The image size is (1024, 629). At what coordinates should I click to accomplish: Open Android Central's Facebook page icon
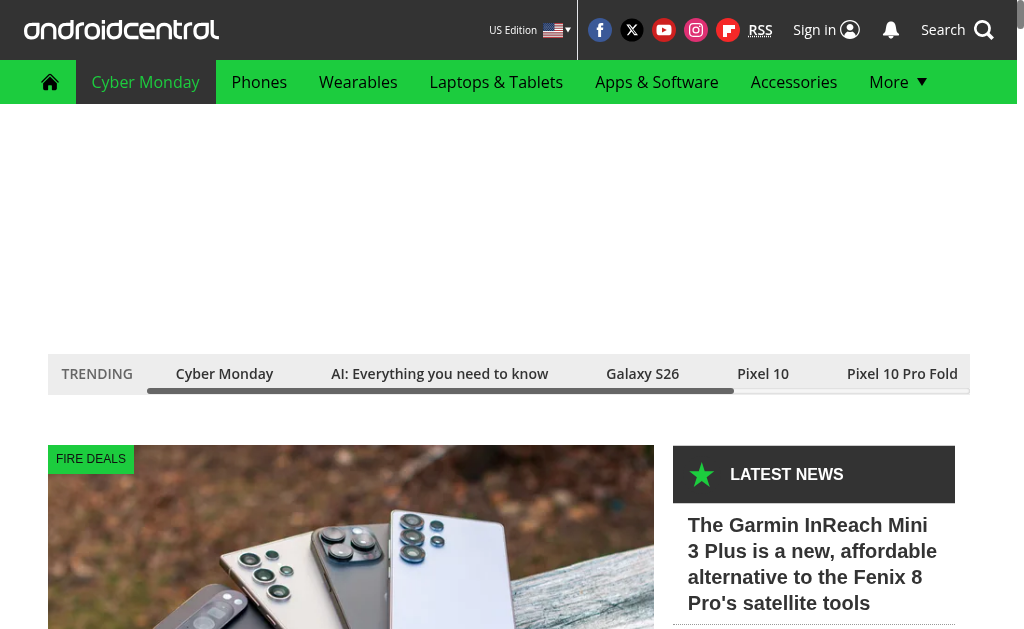(600, 30)
